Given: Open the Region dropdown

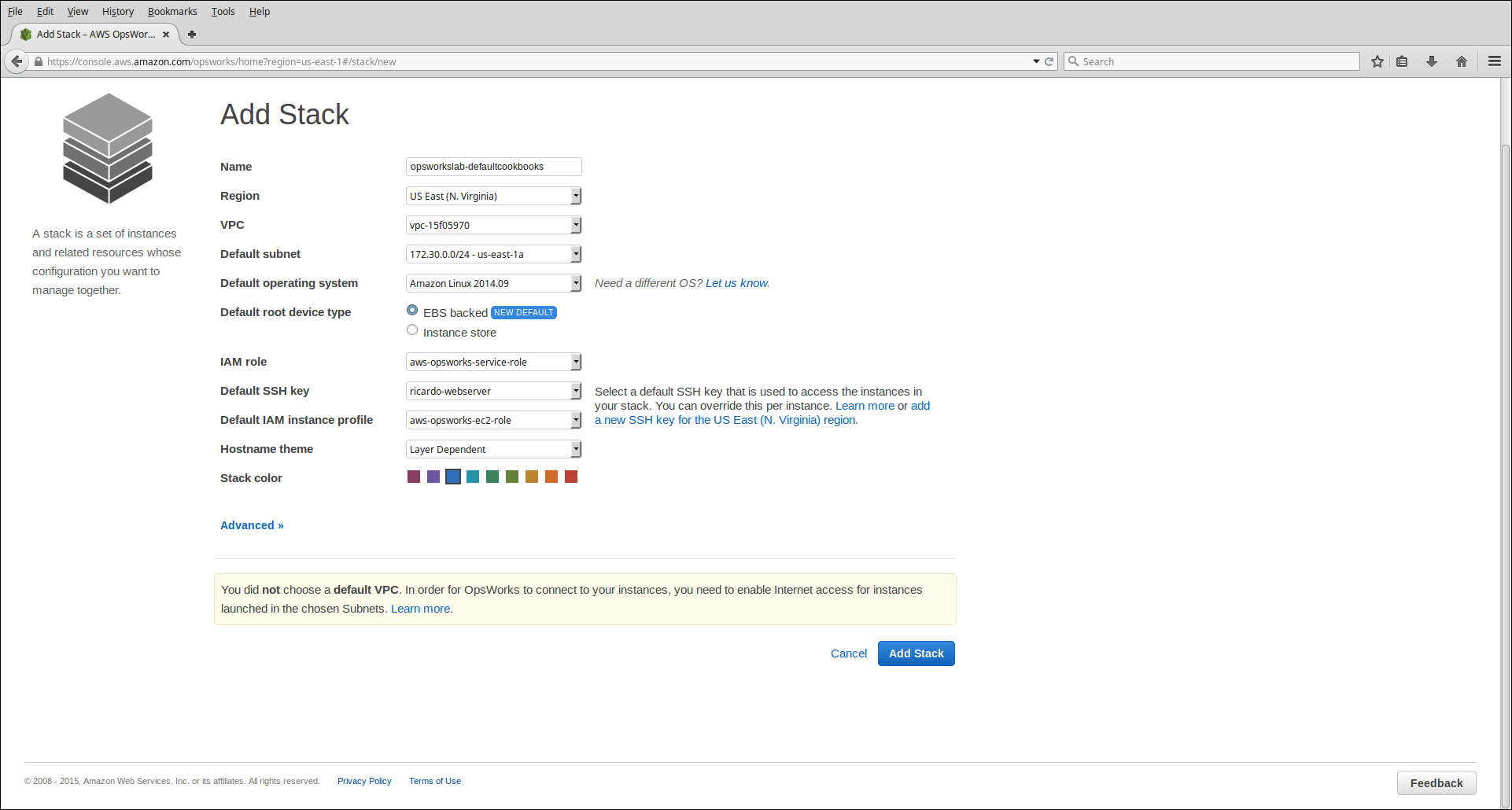Looking at the screenshot, I should click(x=493, y=196).
